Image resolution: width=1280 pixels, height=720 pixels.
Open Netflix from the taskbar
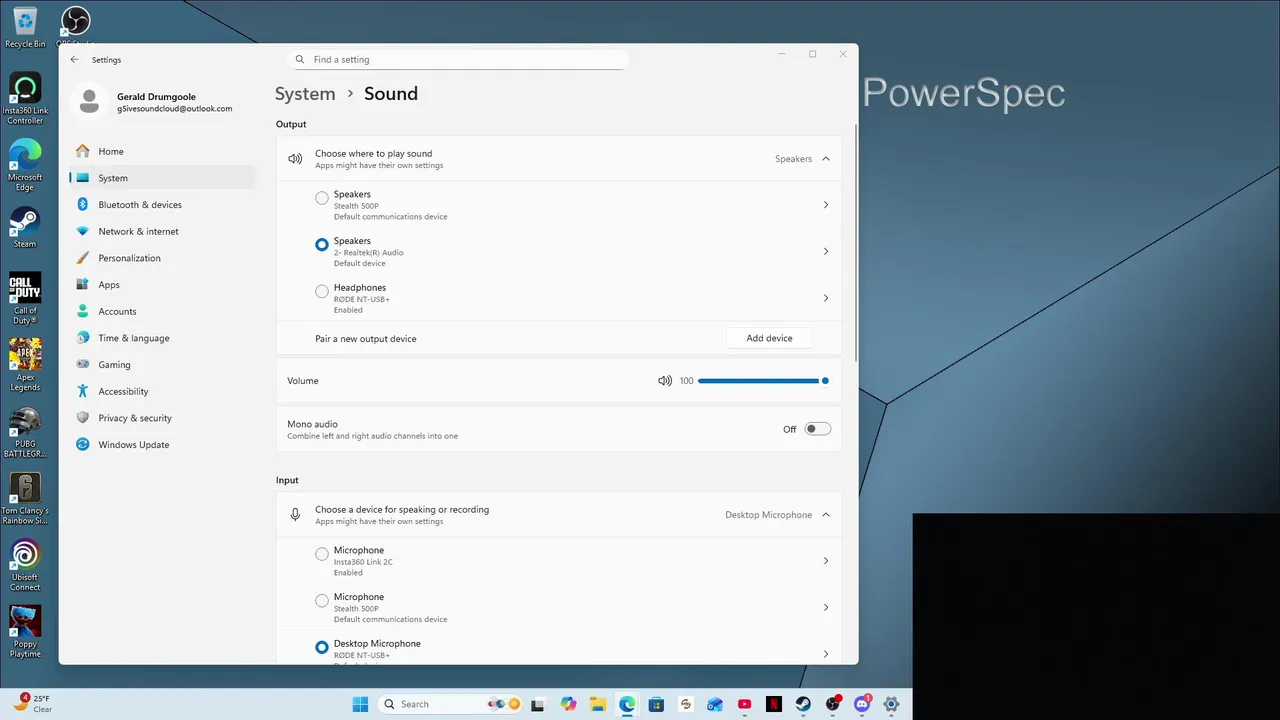[x=774, y=704]
